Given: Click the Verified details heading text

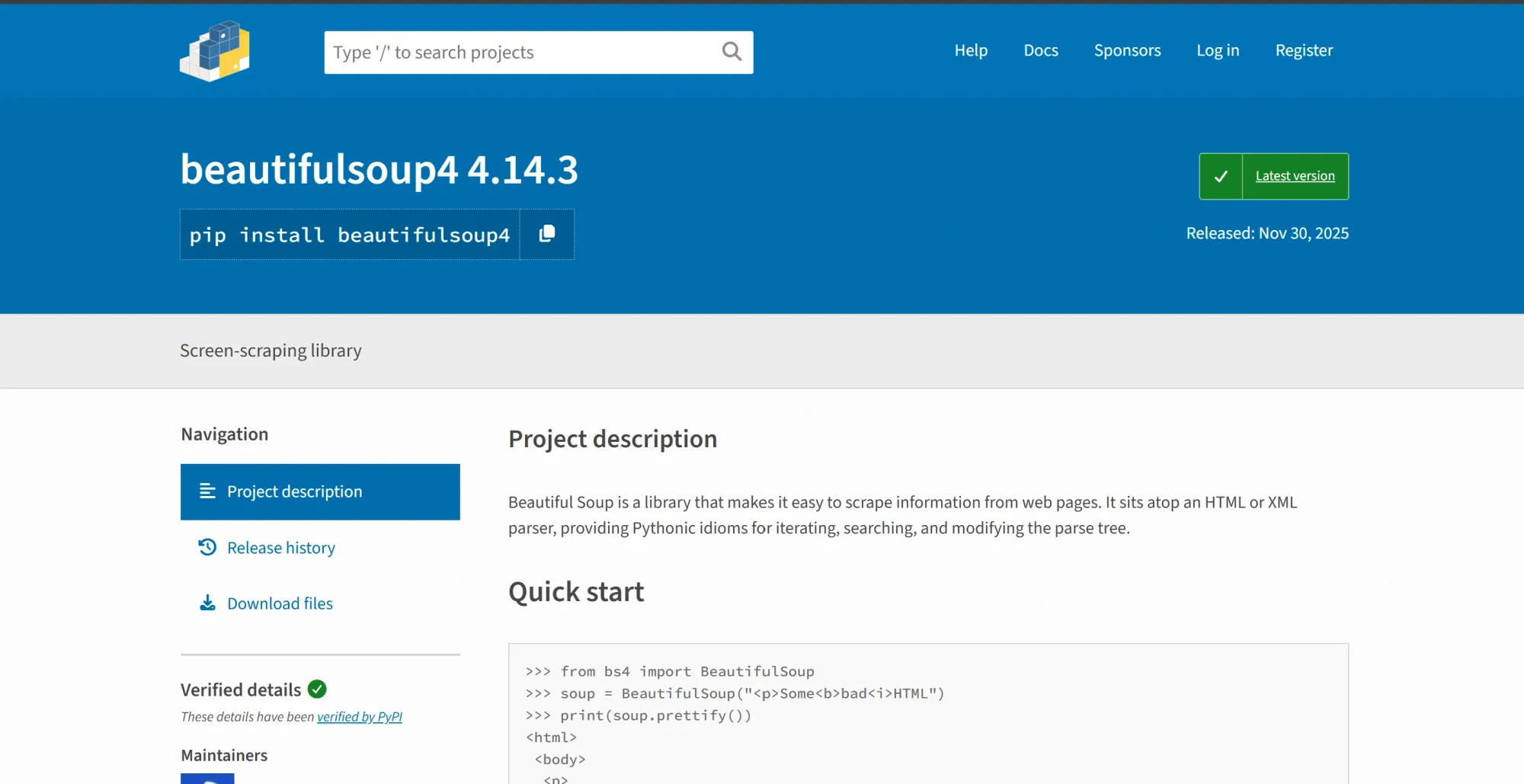Looking at the screenshot, I should 241,690.
